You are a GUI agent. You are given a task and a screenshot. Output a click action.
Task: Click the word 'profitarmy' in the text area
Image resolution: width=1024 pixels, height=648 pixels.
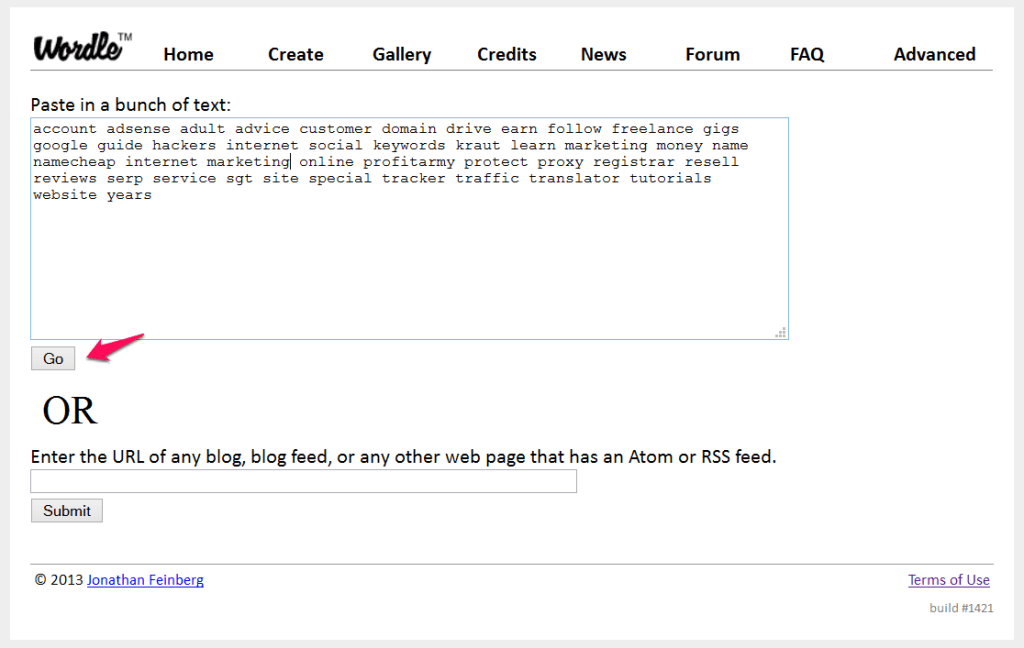[x=409, y=162]
